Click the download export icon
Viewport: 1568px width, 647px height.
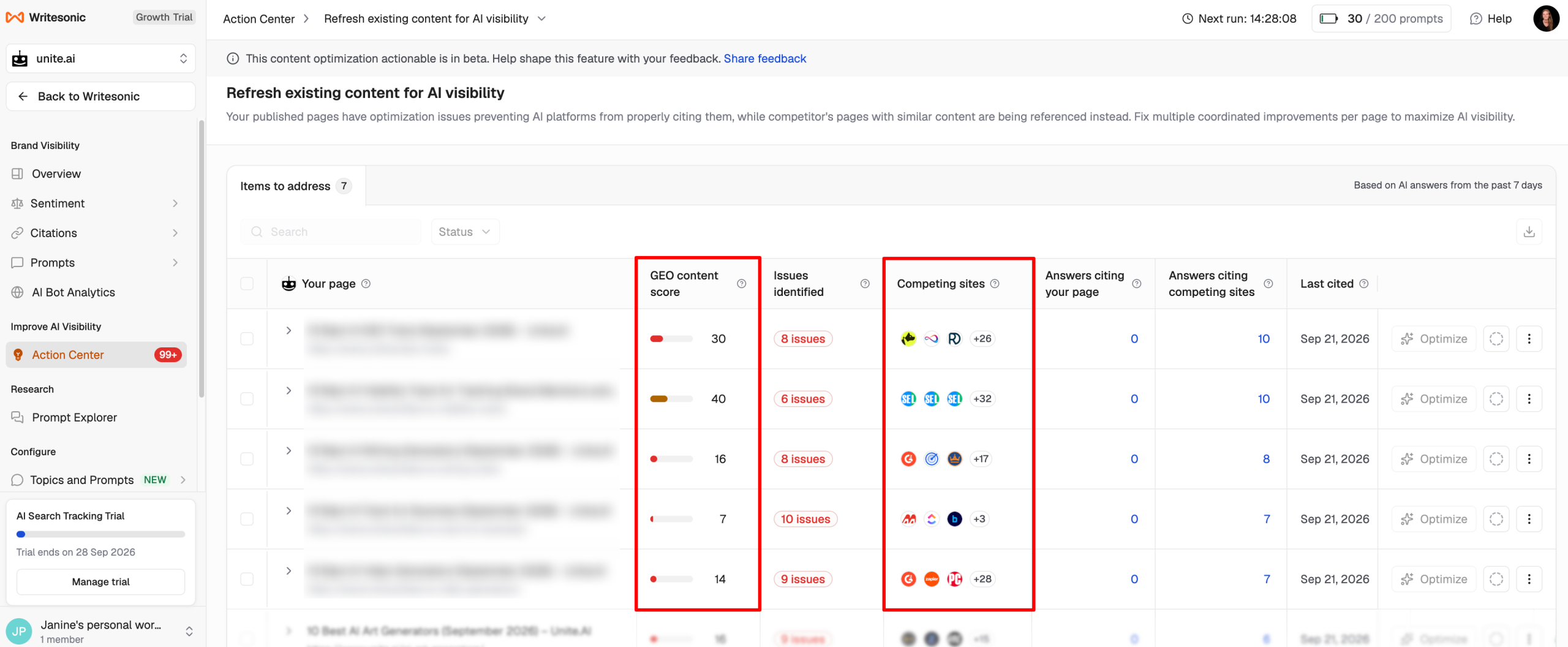tap(1529, 232)
